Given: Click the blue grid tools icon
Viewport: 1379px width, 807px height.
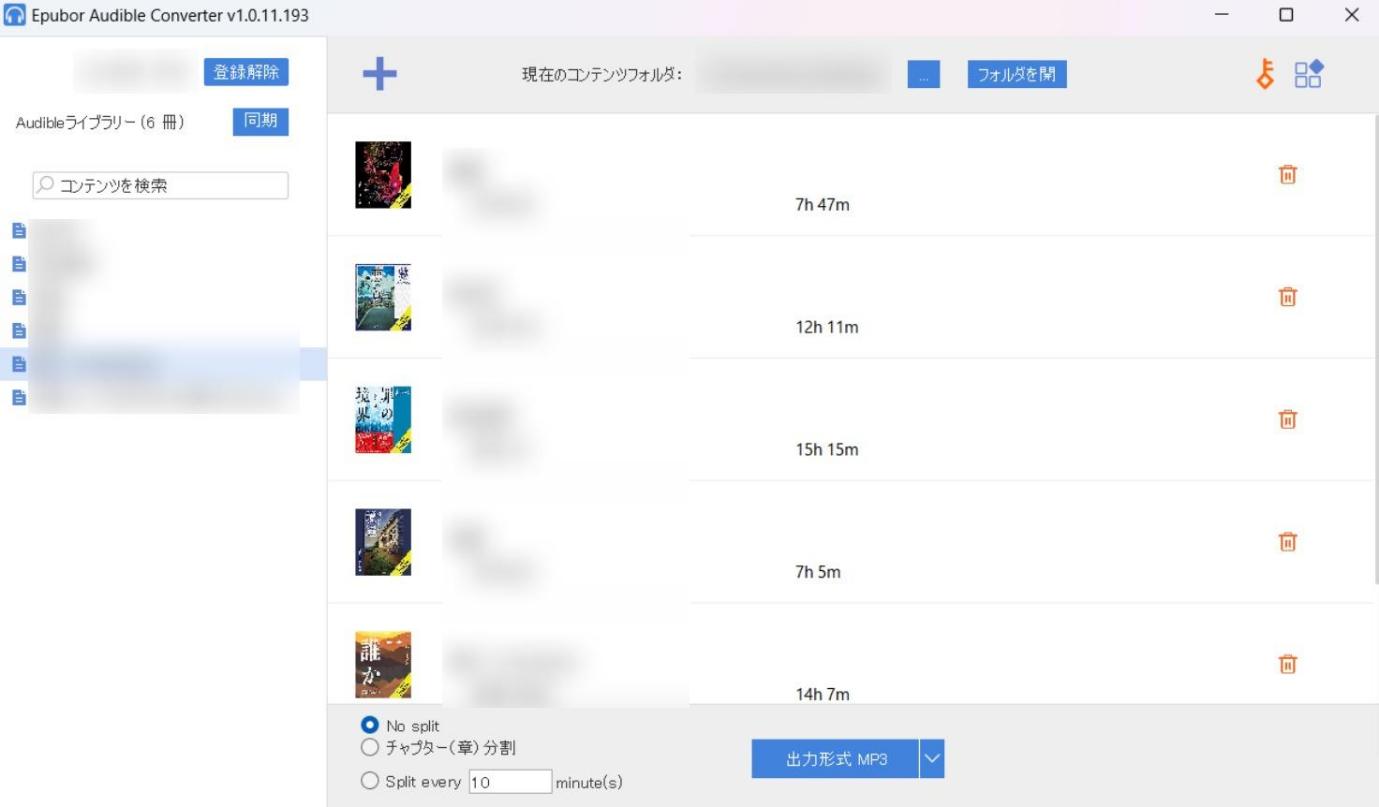Looking at the screenshot, I should pyautogui.click(x=1308, y=74).
